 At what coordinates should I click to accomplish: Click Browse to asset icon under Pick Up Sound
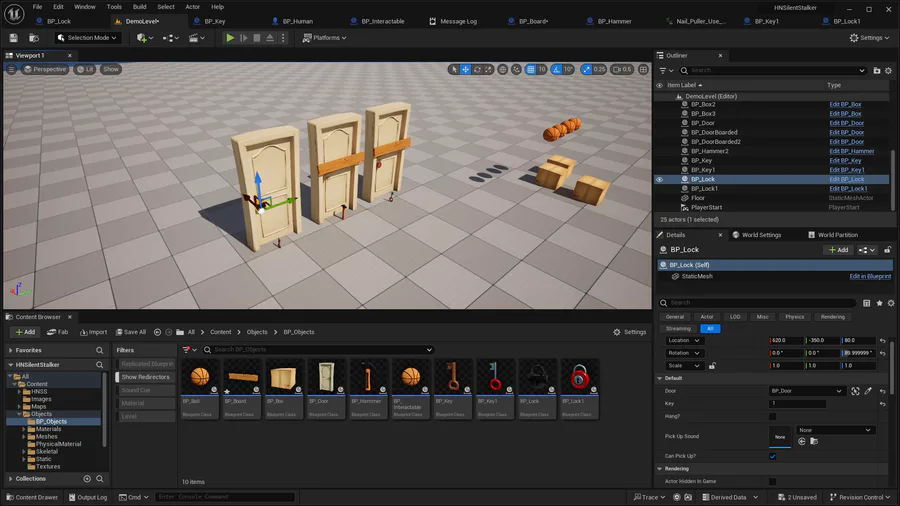click(814, 441)
